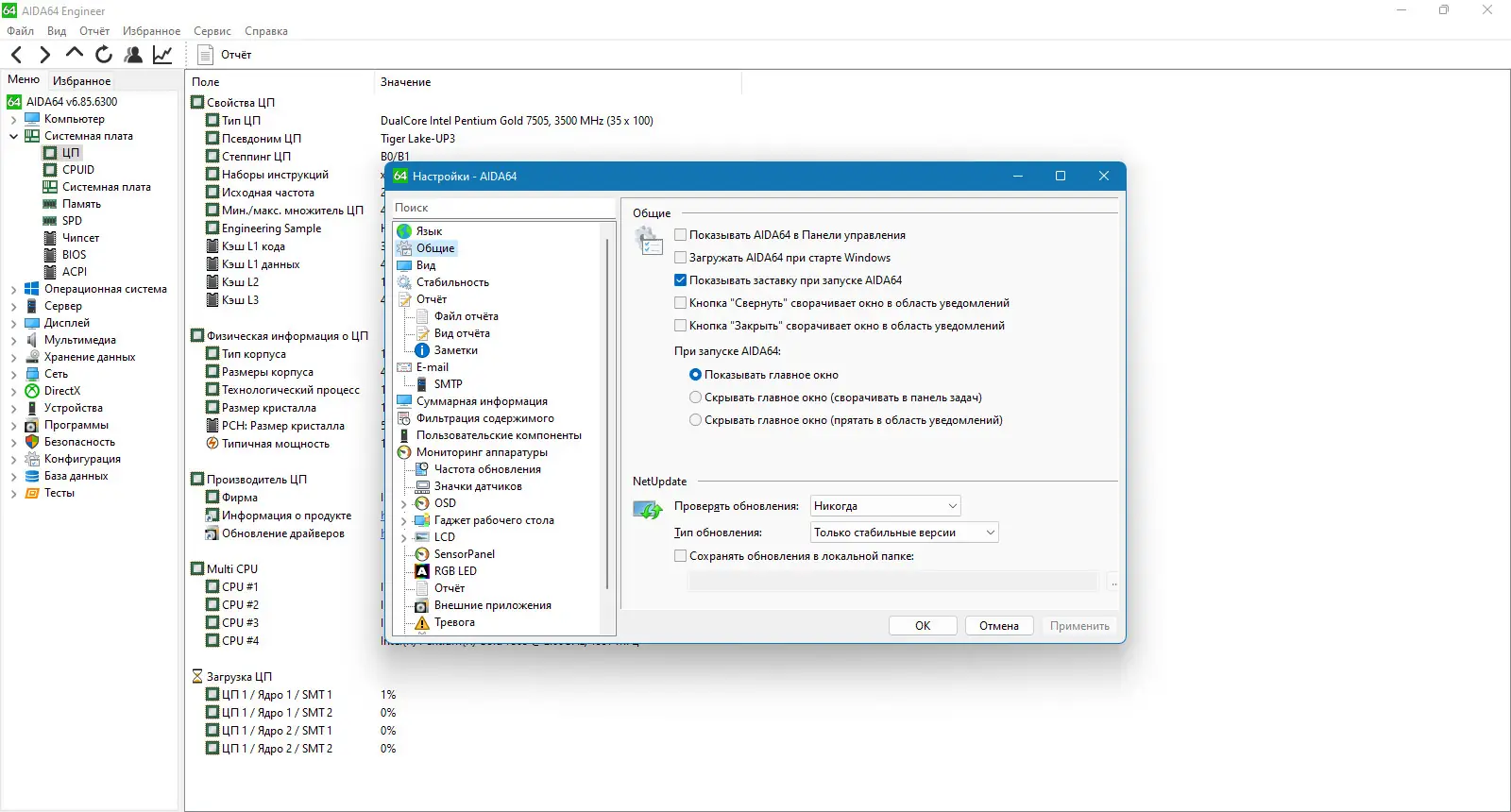Click the Значение column header

point(557,82)
